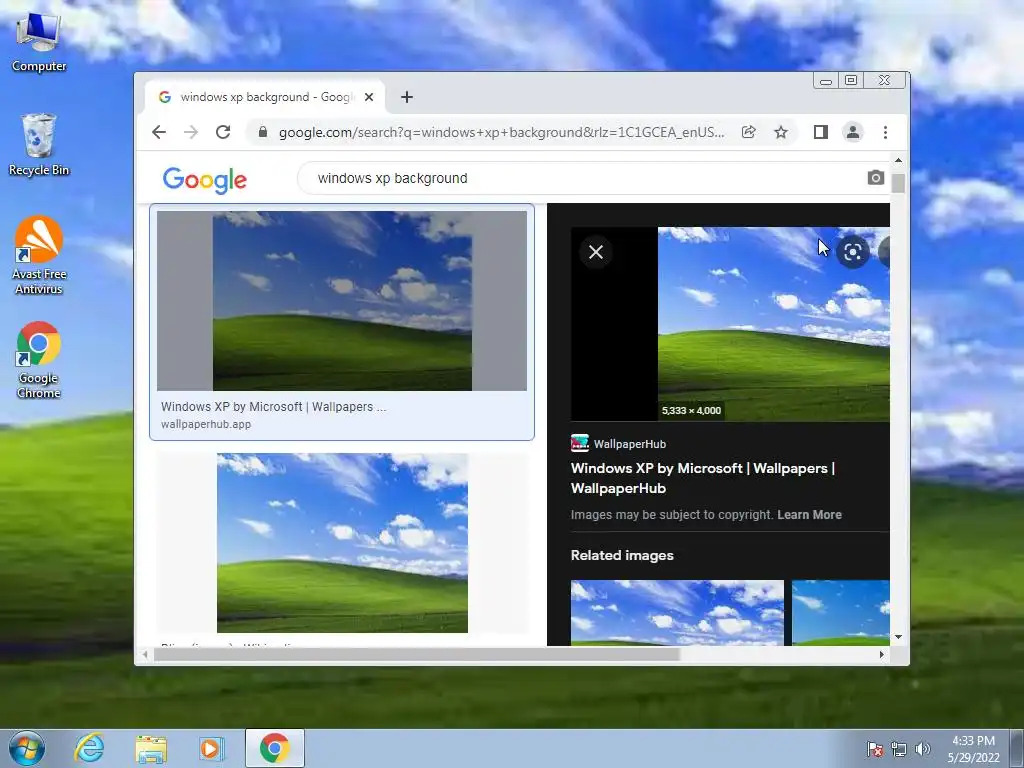Click the Google logo

204,180
